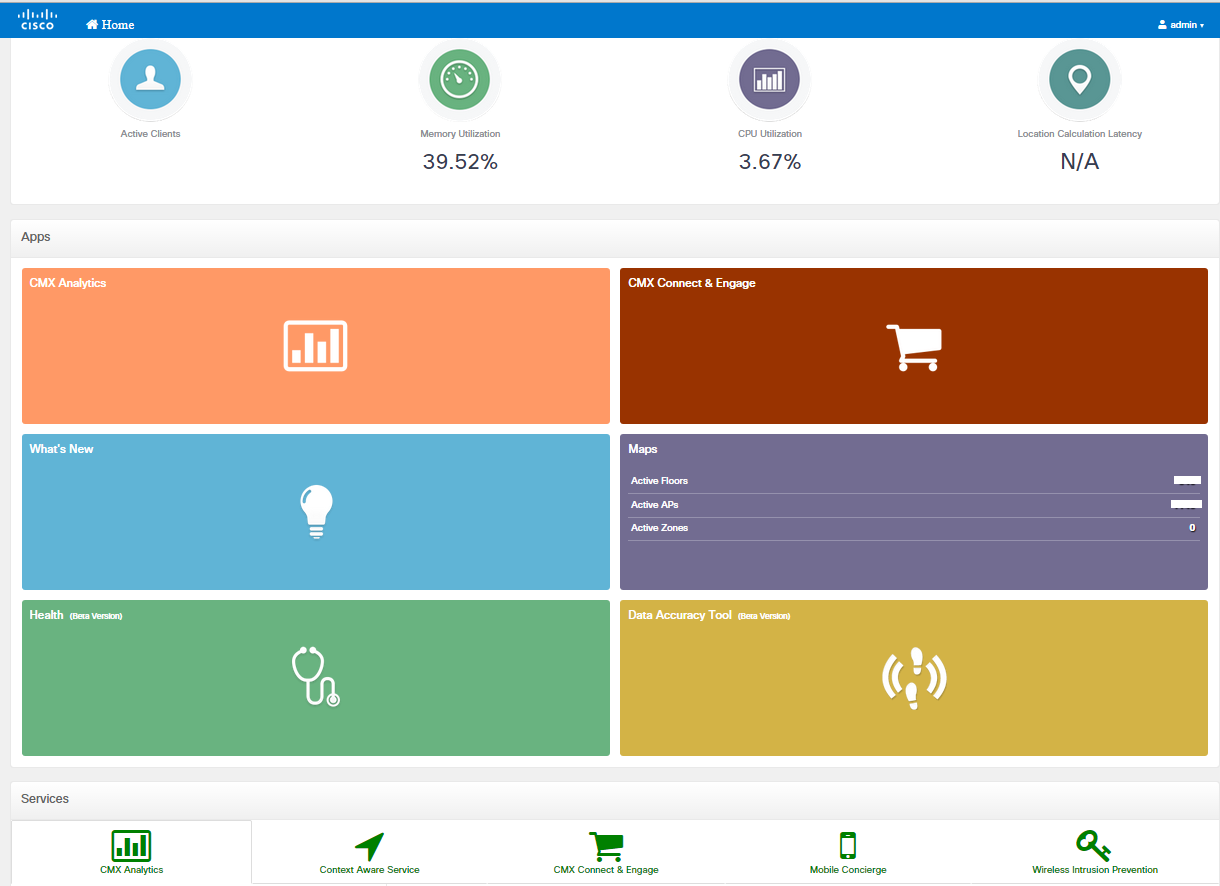Click the Active APs row in Maps
Viewport: 1220px width, 886px height.
pos(913,505)
